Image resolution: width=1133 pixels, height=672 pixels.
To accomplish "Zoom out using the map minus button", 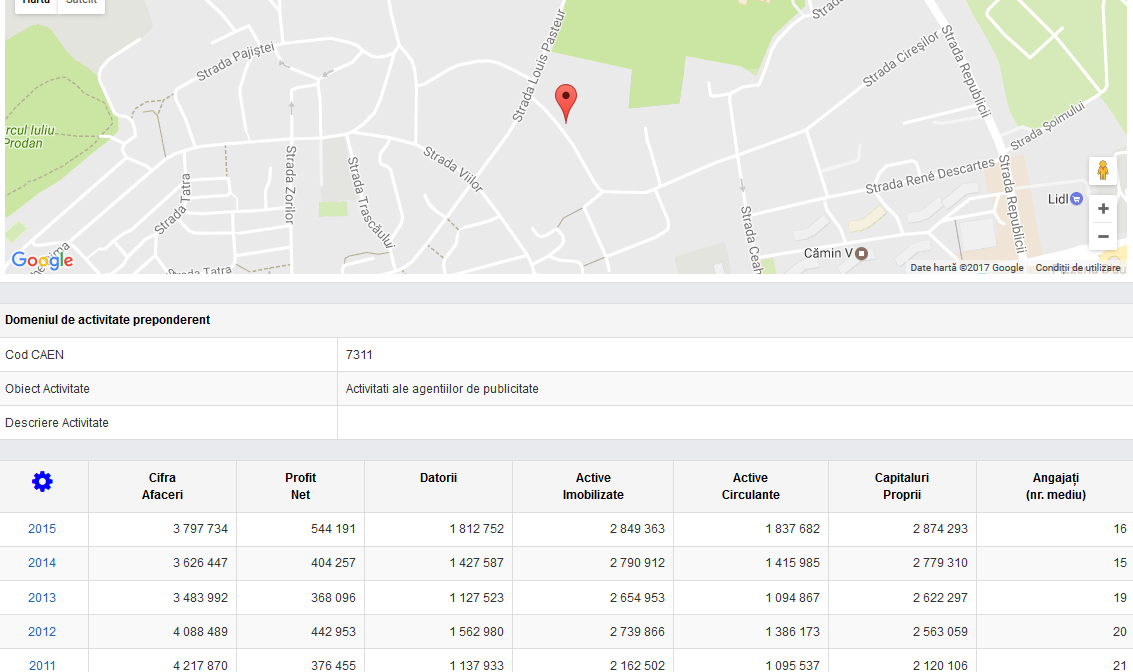I will pos(1103,237).
